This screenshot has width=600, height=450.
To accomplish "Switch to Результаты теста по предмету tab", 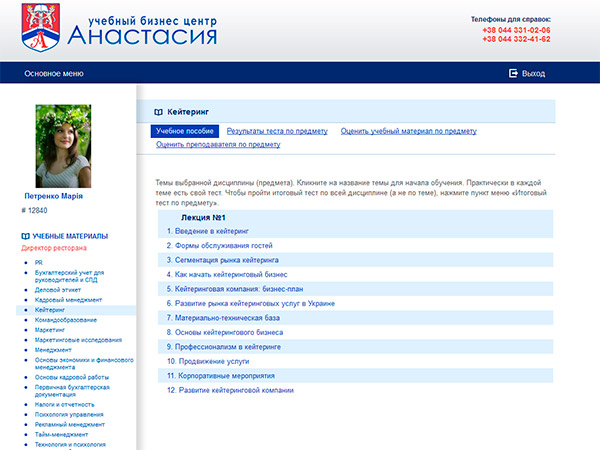I will tap(277, 131).
